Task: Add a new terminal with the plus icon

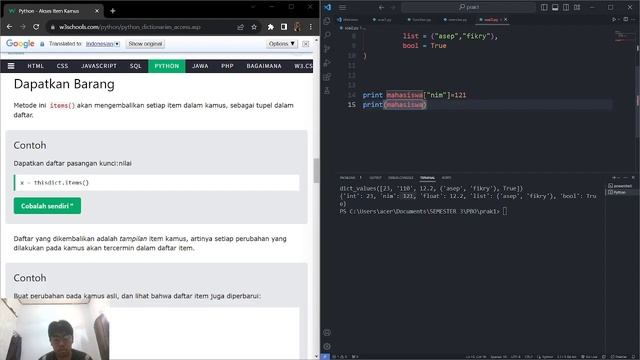Action: [x=614, y=178]
